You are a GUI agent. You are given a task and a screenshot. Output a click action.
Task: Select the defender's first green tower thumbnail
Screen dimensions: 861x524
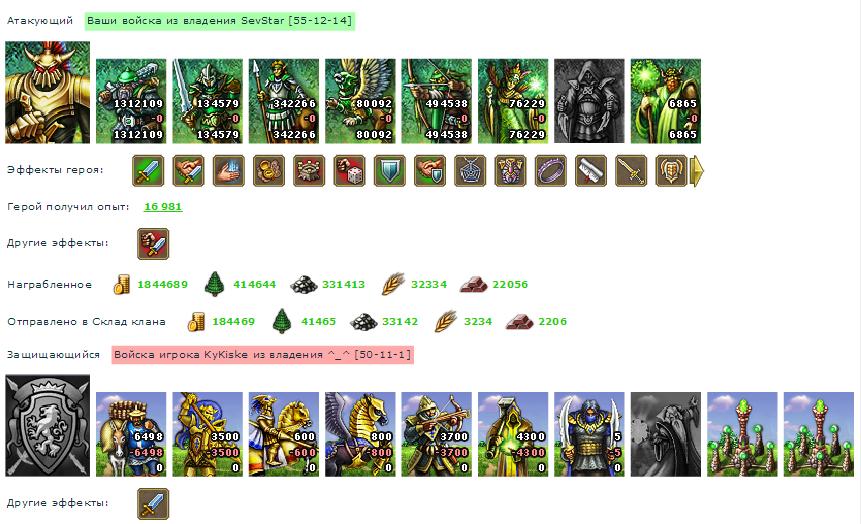click(742, 434)
